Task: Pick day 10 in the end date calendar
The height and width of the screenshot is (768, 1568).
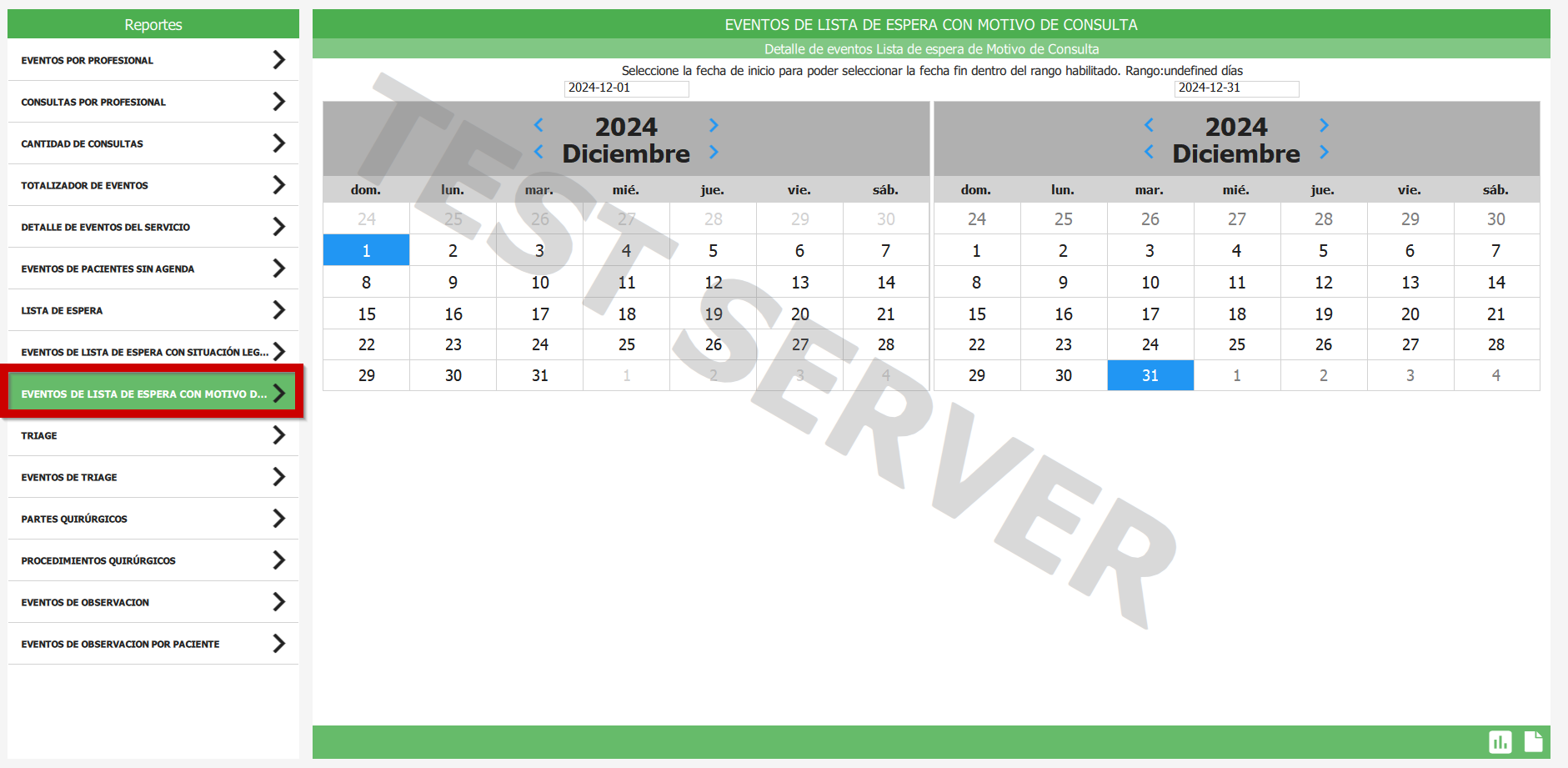Action: point(1150,283)
